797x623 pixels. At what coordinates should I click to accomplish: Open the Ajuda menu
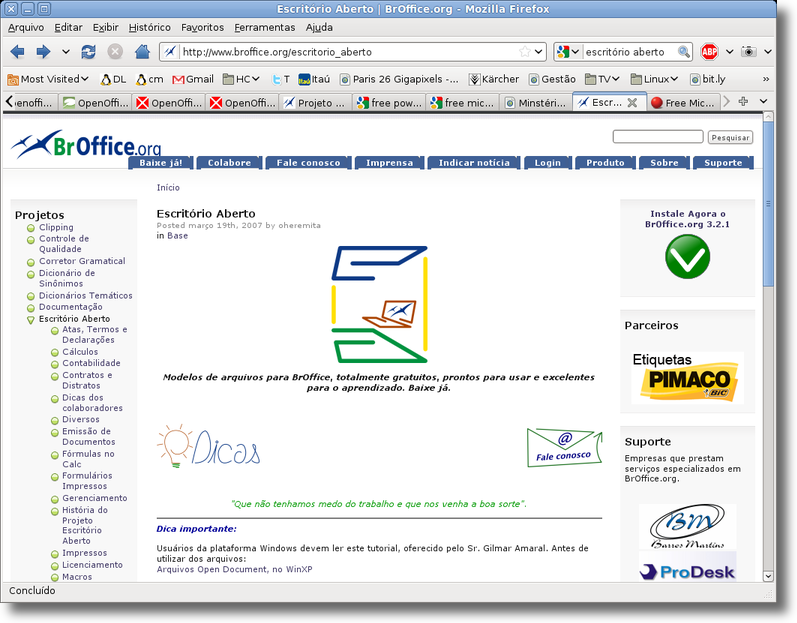tap(319, 27)
